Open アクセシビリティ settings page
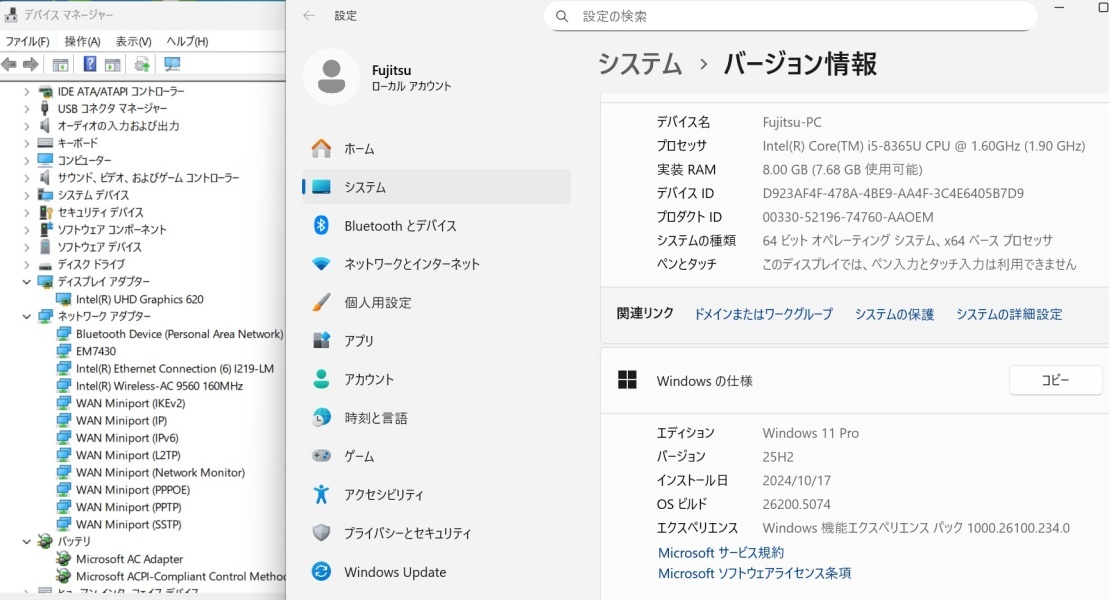The width and height of the screenshot is (1109, 600). coord(384,495)
